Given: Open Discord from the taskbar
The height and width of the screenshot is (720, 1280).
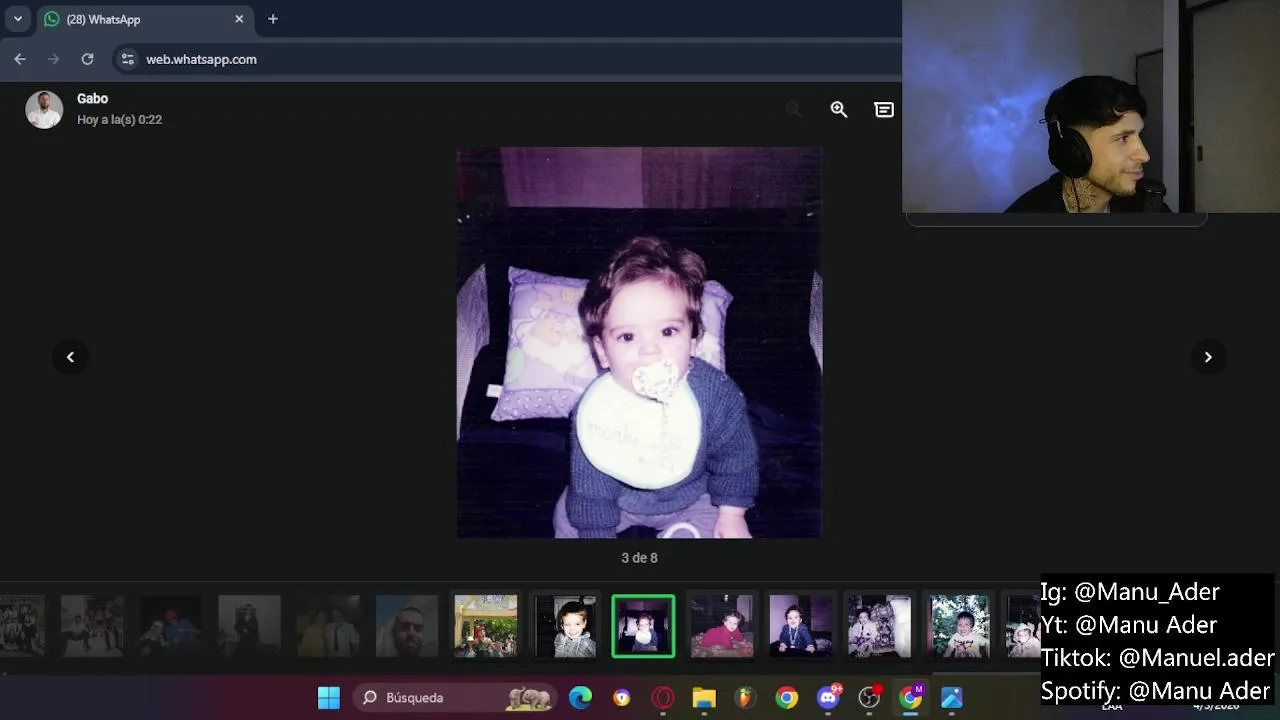Looking at the screenshot, I should (x=828, y=698).
